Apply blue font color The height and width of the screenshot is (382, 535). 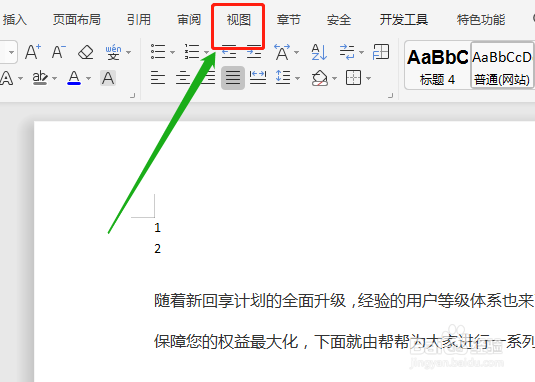74,78
